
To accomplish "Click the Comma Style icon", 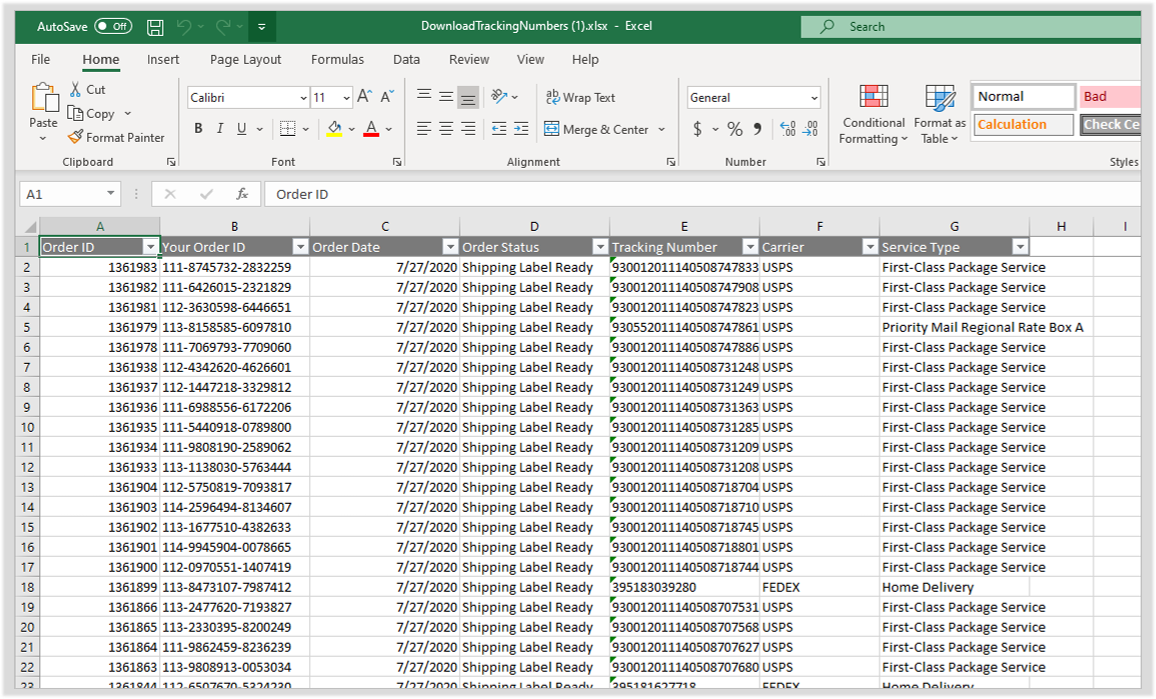I will (x=757, y=129).
